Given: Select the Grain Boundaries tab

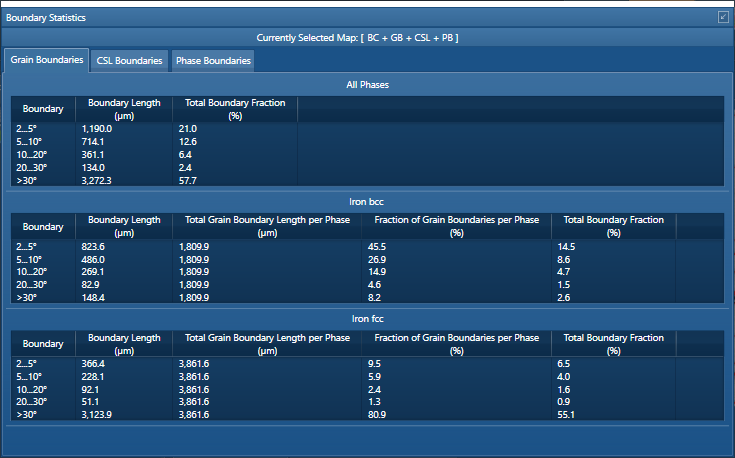Looking at the screenshot, I should click(x=47, y=60).
